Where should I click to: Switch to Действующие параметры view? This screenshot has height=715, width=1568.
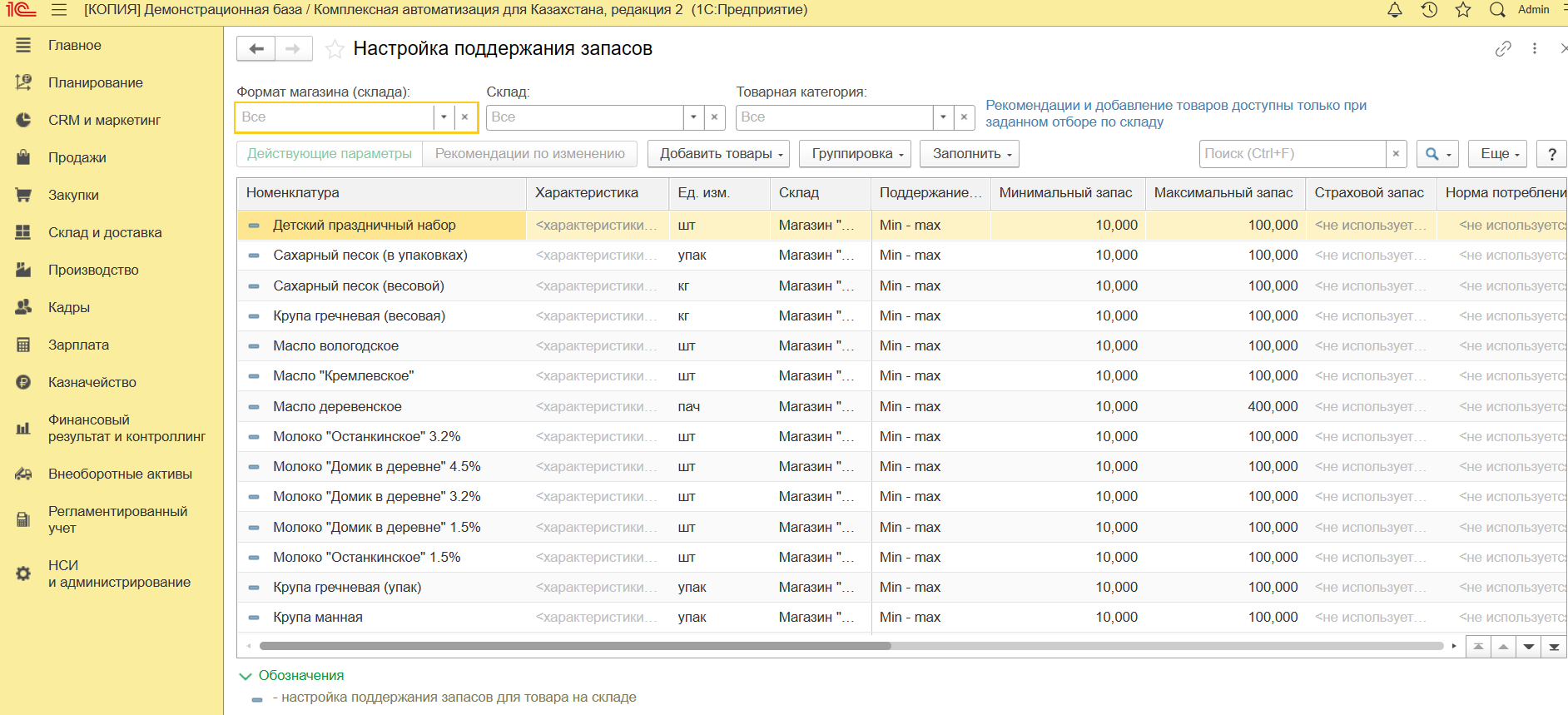point(330,154)
